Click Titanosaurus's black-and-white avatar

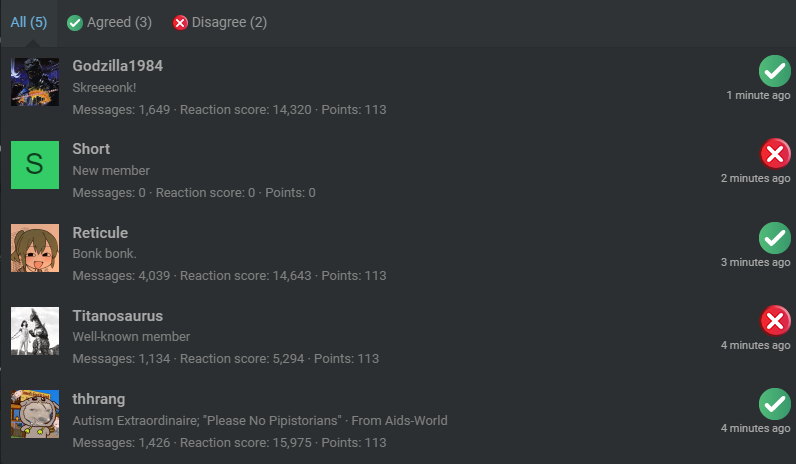[x=35, y=331]
